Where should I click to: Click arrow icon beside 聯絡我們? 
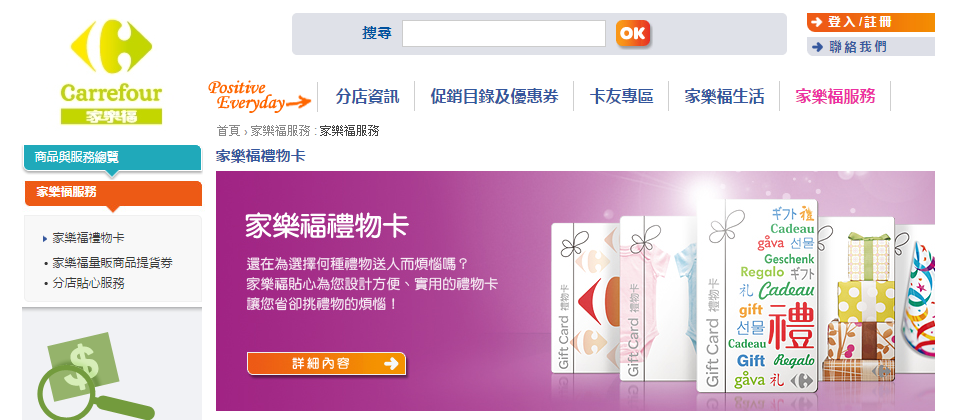click(x=817, y=47)
